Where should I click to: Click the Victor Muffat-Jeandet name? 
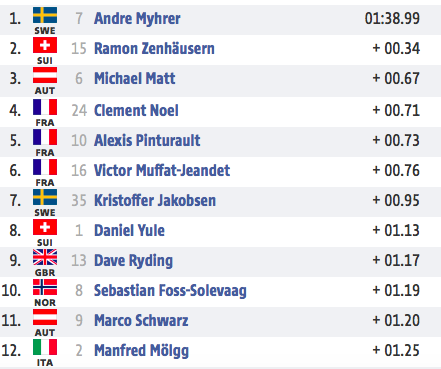pyautogui.click(x=162, y=170)
